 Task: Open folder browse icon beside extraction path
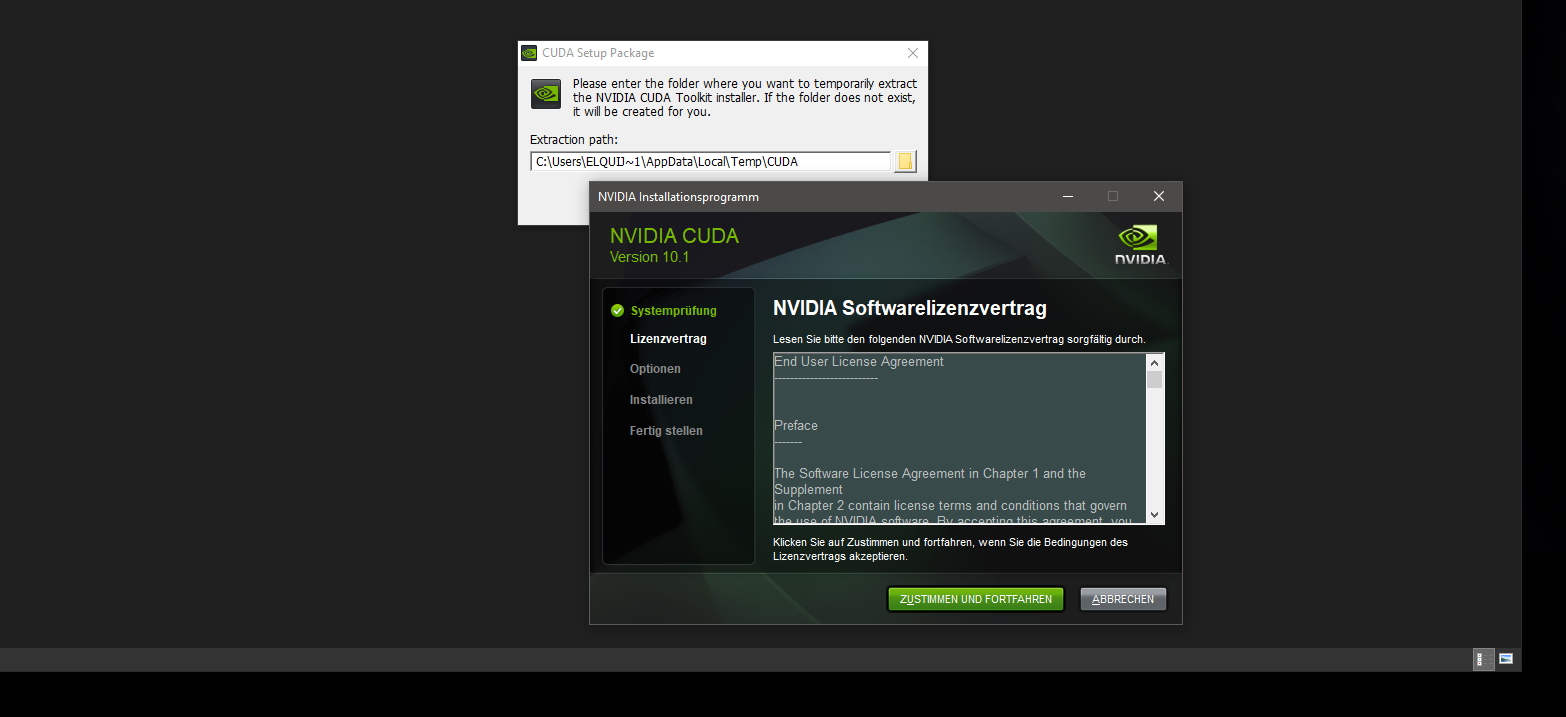[905, 161]
